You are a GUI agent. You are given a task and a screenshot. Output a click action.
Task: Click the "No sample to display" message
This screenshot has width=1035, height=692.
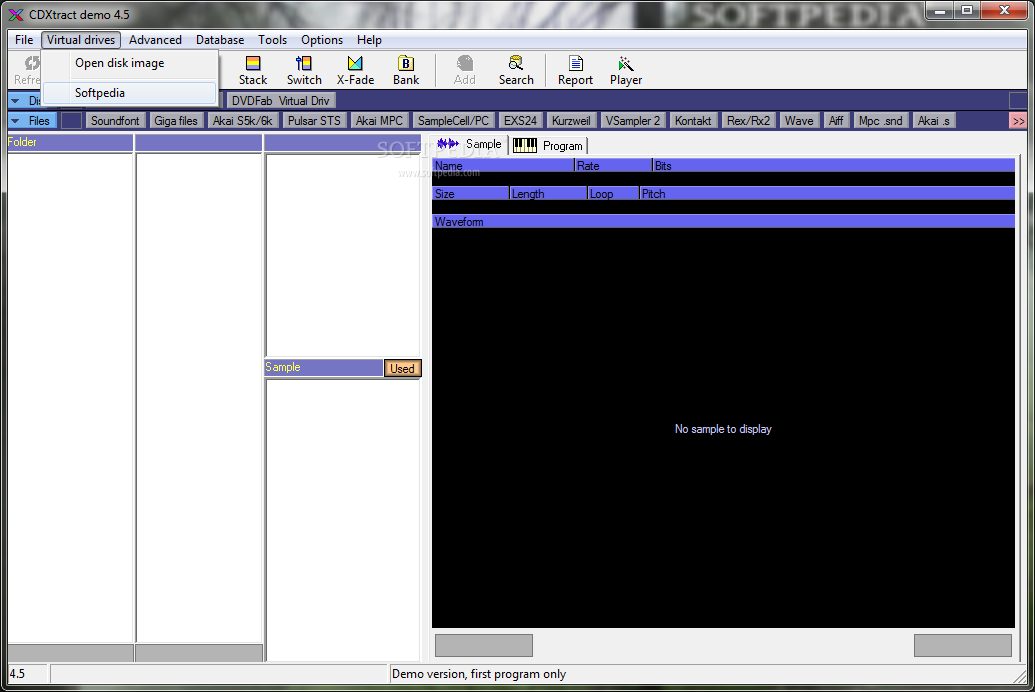coord(723,429)
